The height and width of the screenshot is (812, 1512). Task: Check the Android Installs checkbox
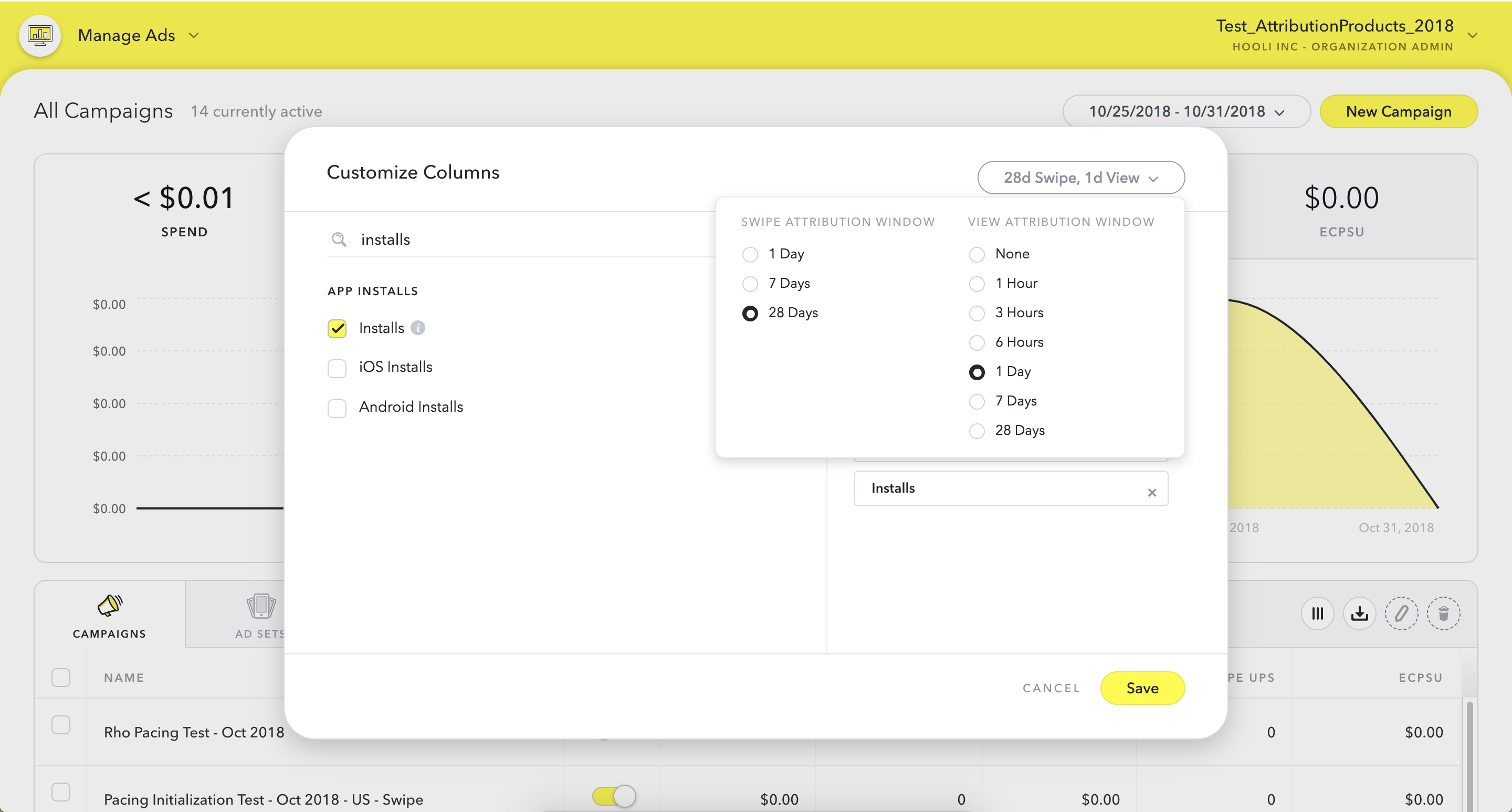[x=337, y=408]
